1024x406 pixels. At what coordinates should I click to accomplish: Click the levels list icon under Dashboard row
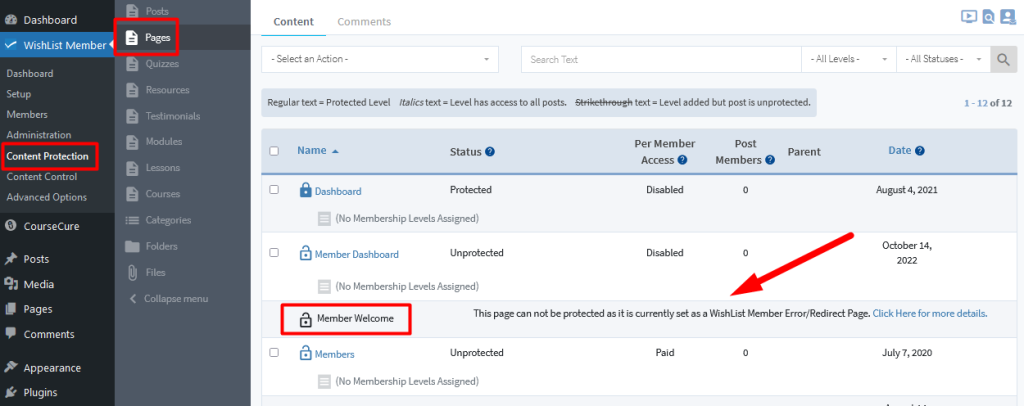pyautogui.click(x=324, y=218)
